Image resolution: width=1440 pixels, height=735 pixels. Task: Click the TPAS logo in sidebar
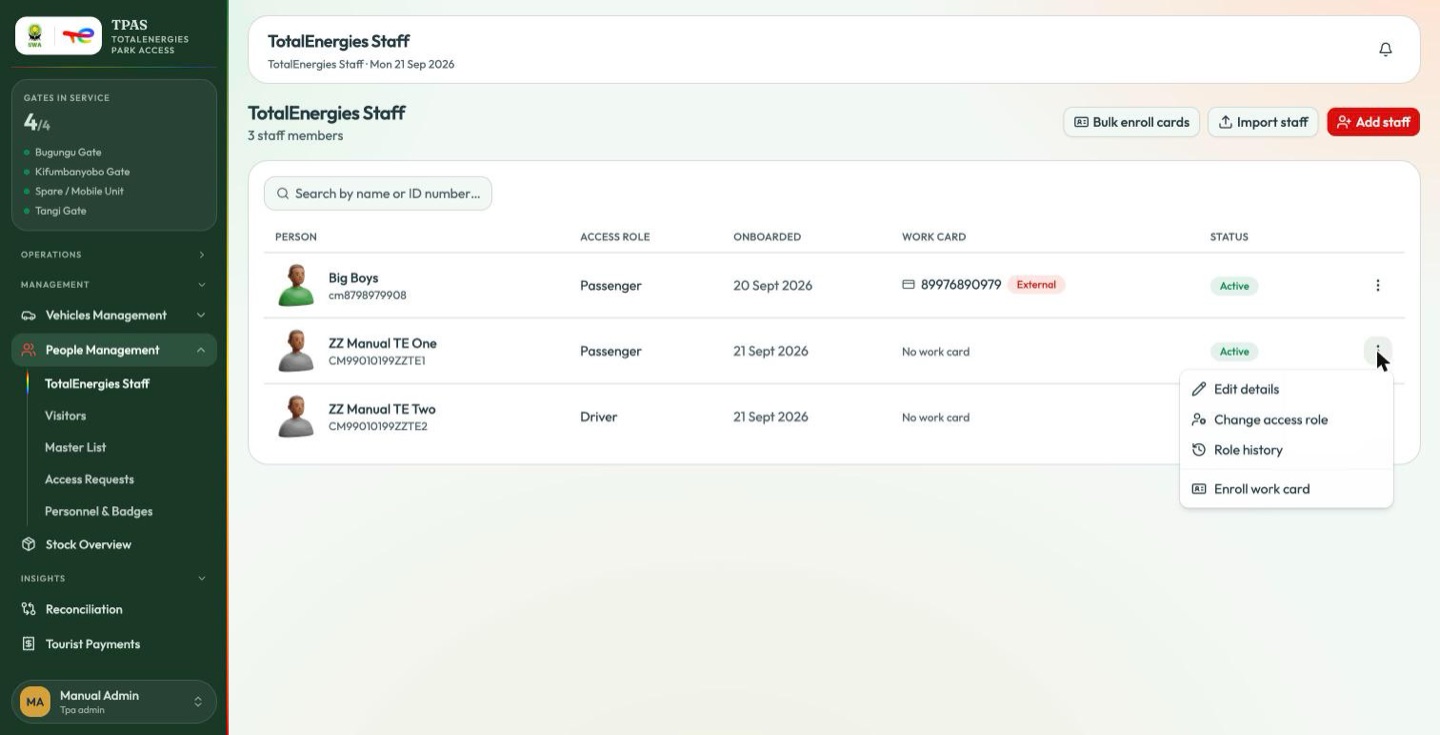pos(58,36)
